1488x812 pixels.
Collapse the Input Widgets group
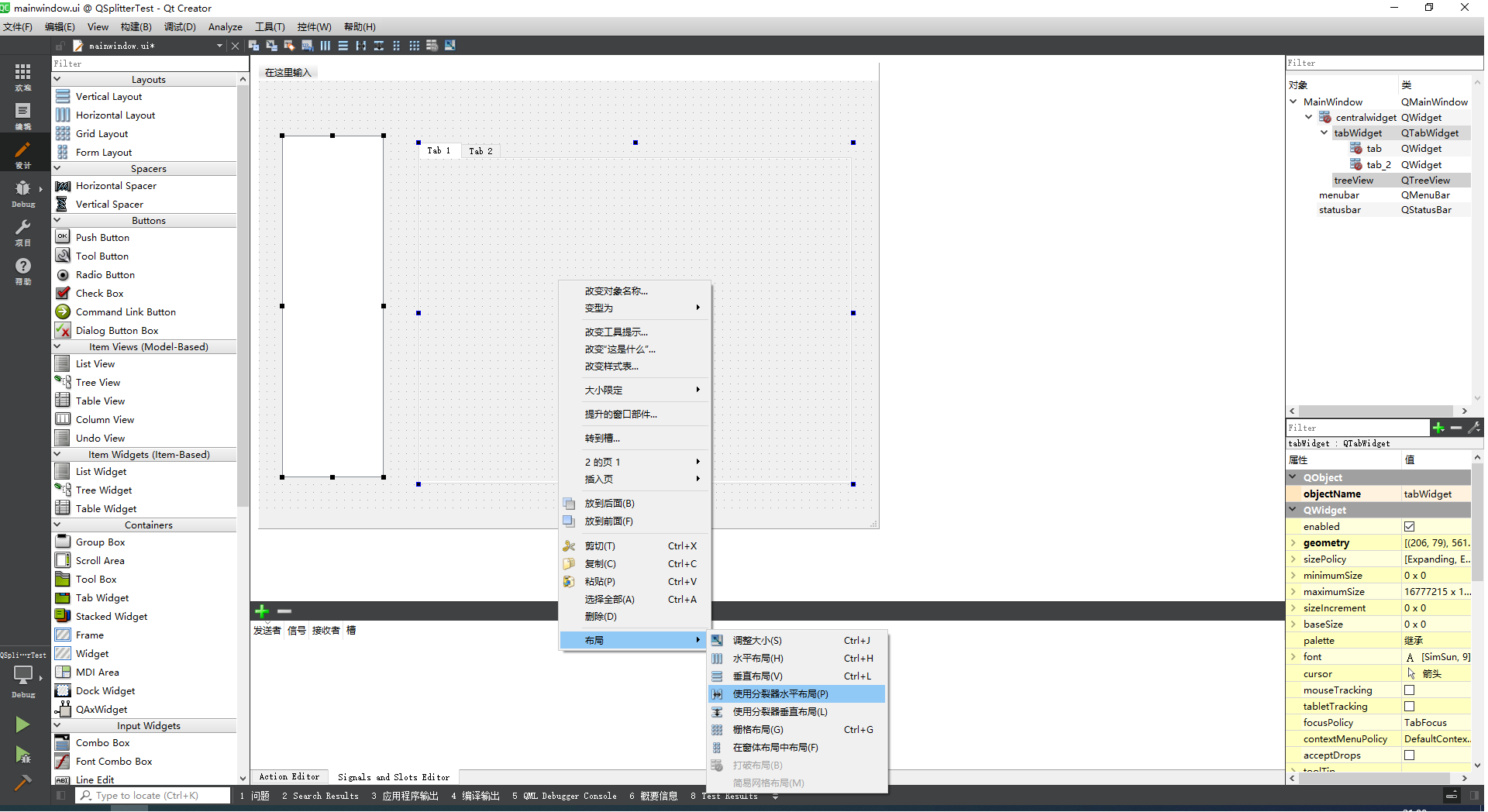[x=57, y=725]
